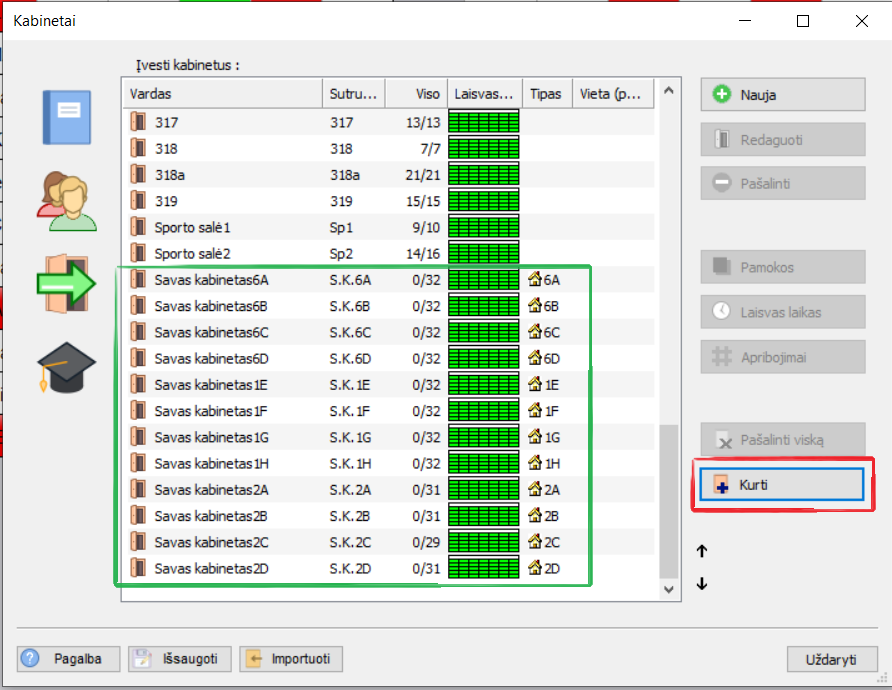Click the green availability grid for room 317

pos(484,123)
